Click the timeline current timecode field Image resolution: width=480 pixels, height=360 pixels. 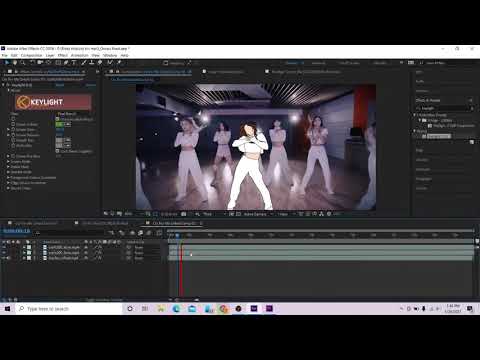(x=17, y=231)
